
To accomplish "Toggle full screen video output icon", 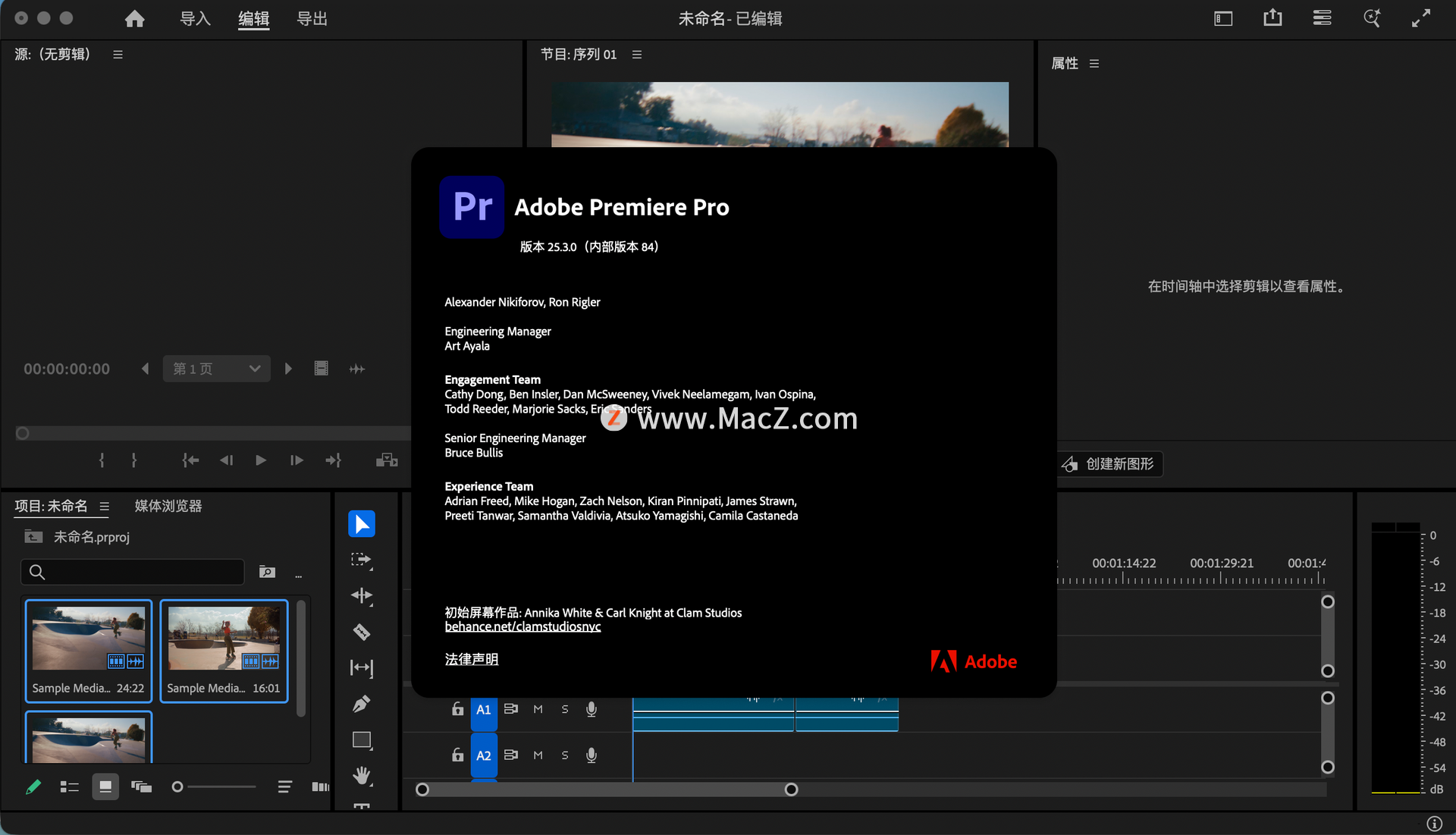I will pyautogui.click(x=1421, y=18).
